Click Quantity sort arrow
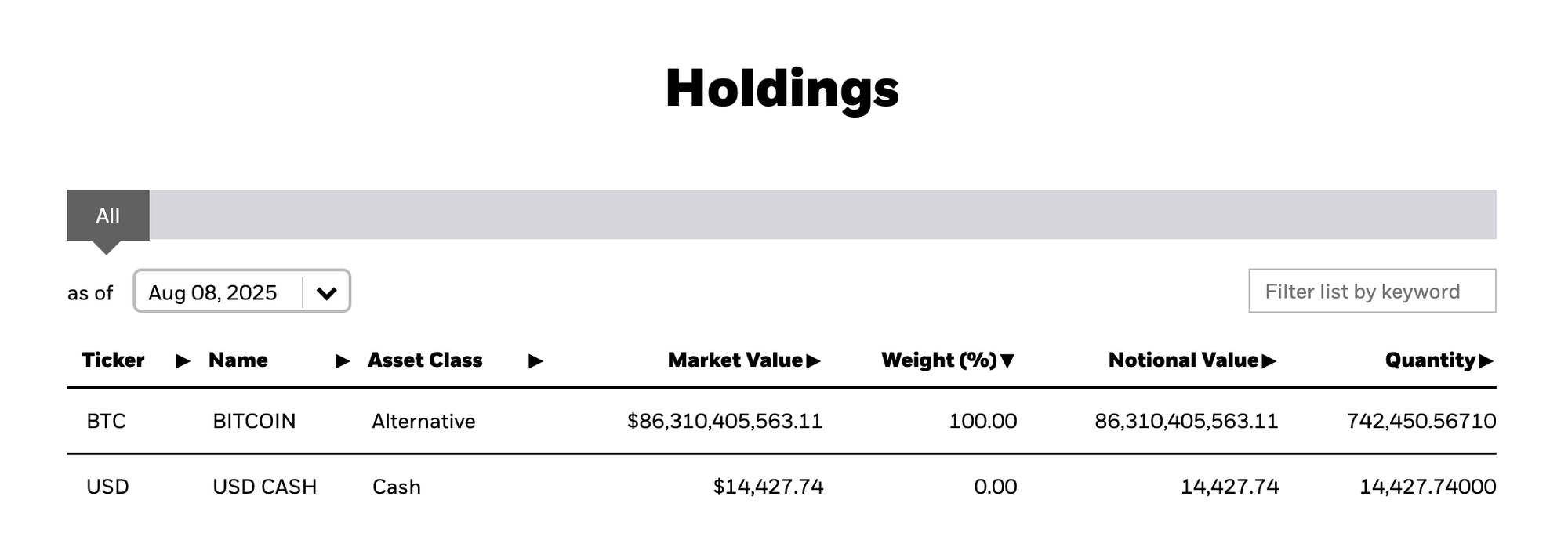This screenshot has width=1568, height=547. [1486, 361]
